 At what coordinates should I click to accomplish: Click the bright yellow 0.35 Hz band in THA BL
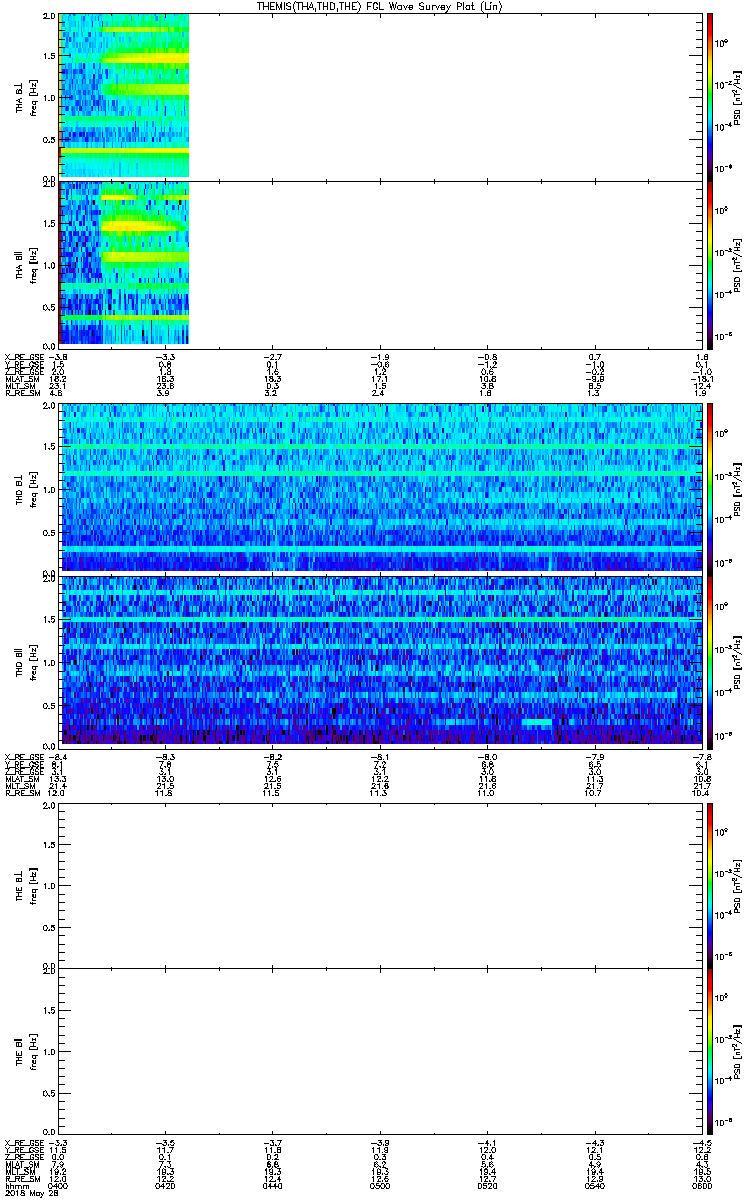click(x=124, y=150)
